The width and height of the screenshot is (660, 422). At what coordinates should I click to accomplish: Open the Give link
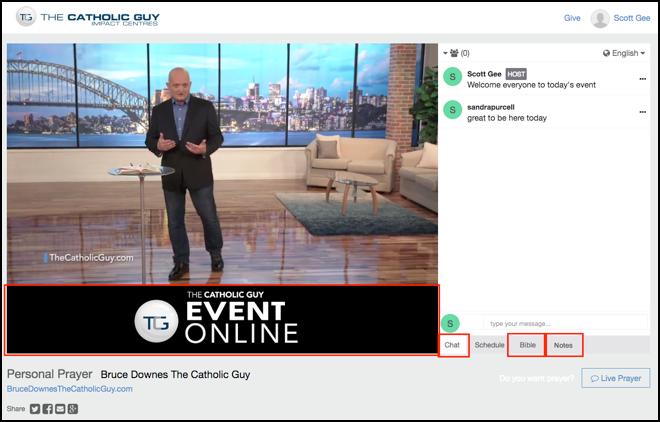point(572,18)
